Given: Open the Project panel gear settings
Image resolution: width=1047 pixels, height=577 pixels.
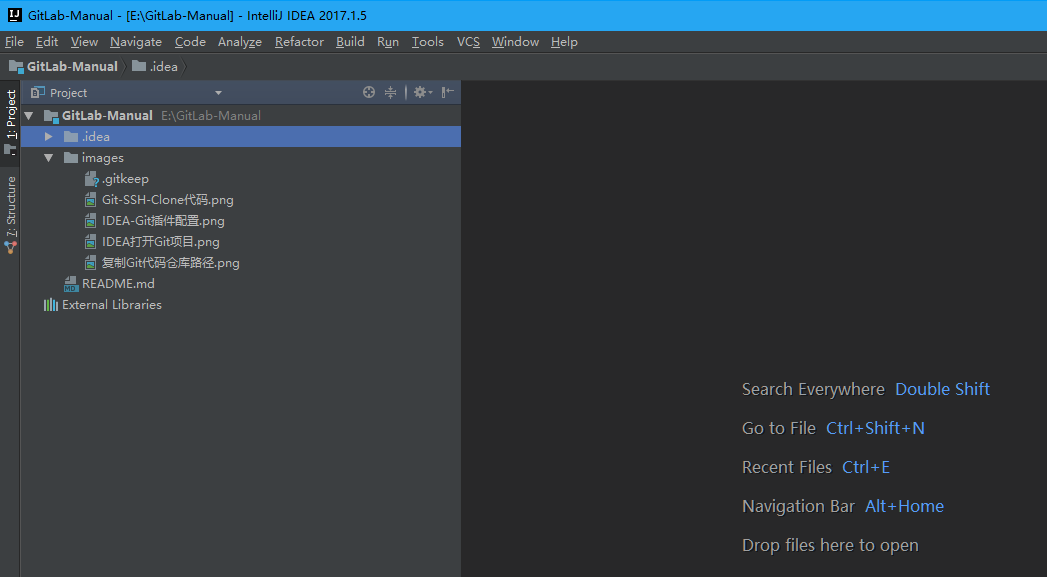Looking at the screenshot, I should pos(421,92).
